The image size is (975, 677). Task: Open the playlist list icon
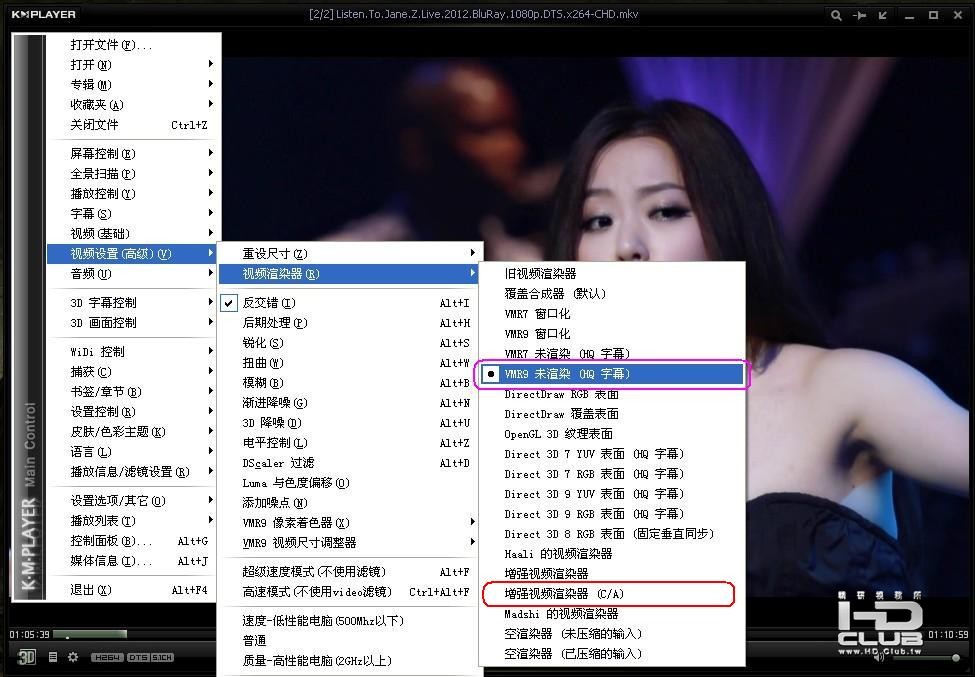53,657
